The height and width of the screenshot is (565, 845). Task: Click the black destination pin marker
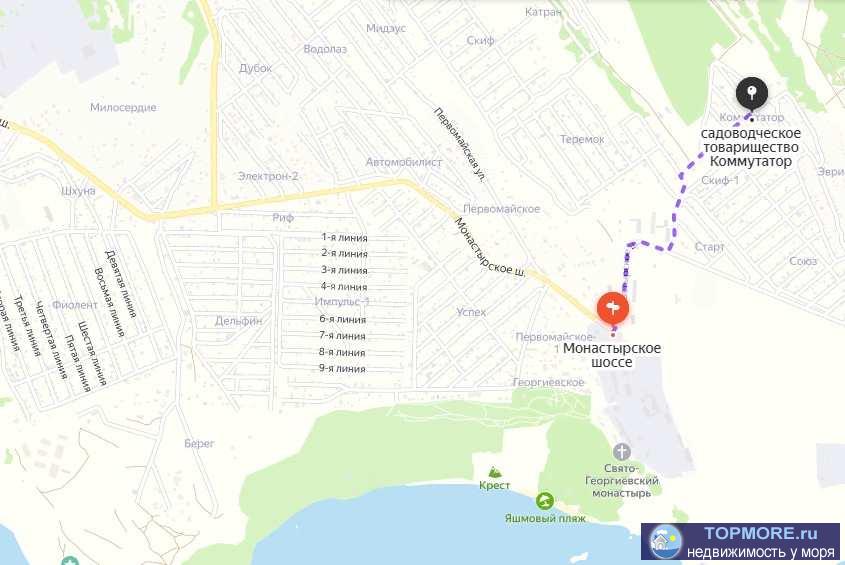752,93
